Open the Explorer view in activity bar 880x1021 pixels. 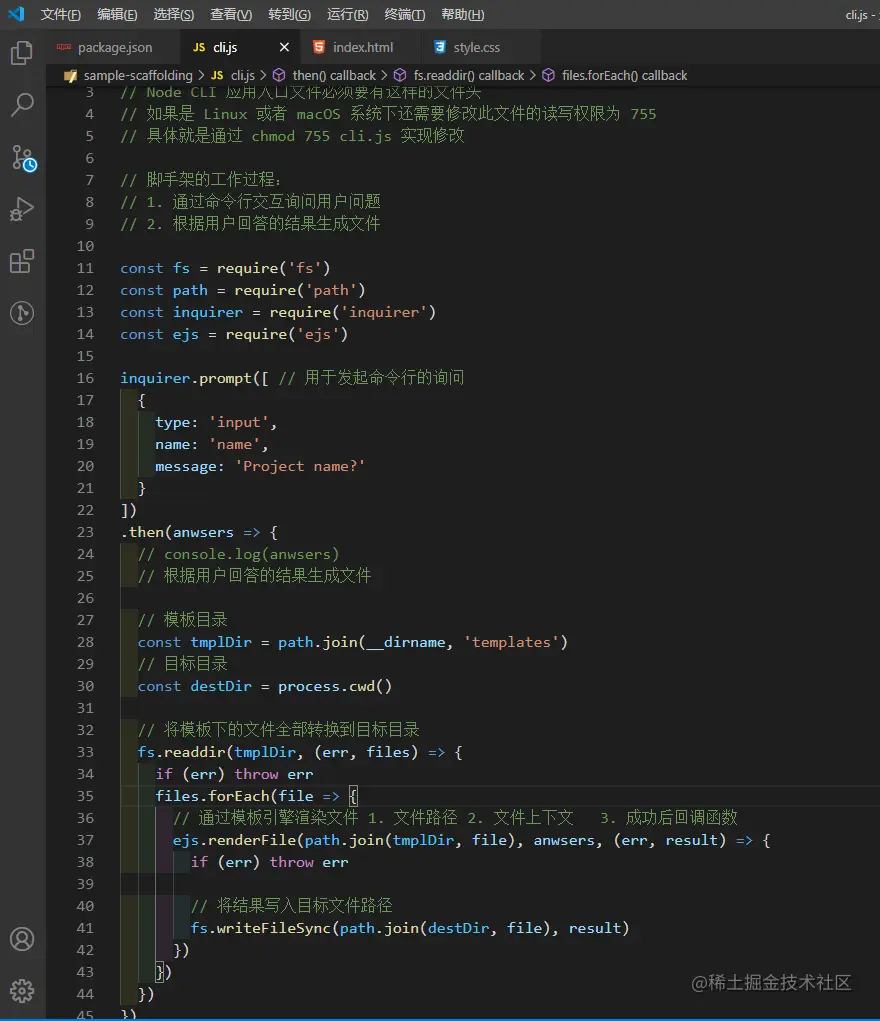click(x=21, y=53)
